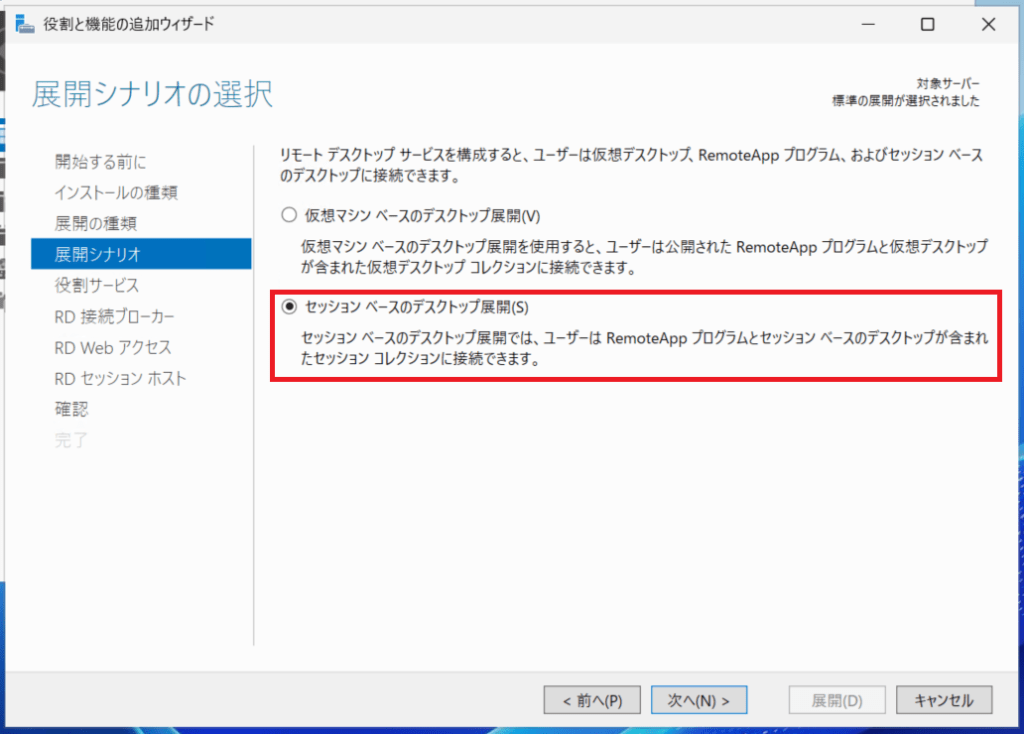The width and height of the screenshot is (1024, 734).
Task: Jump to 役割サービス step
Action: coord(97,285)
